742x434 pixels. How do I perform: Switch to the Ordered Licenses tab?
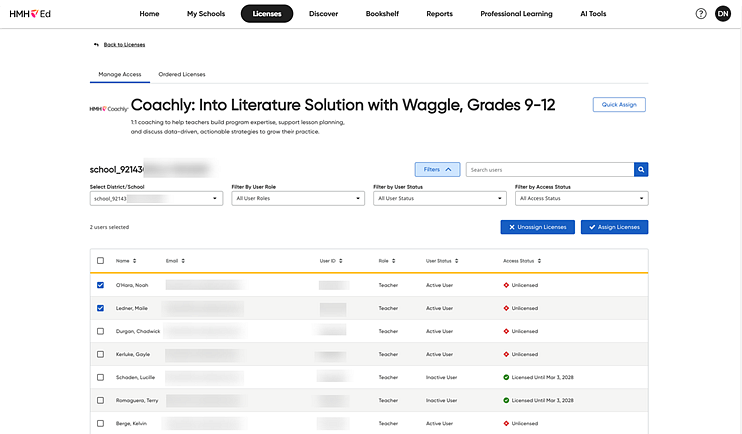pyautogui.click(x=182, y=74)
